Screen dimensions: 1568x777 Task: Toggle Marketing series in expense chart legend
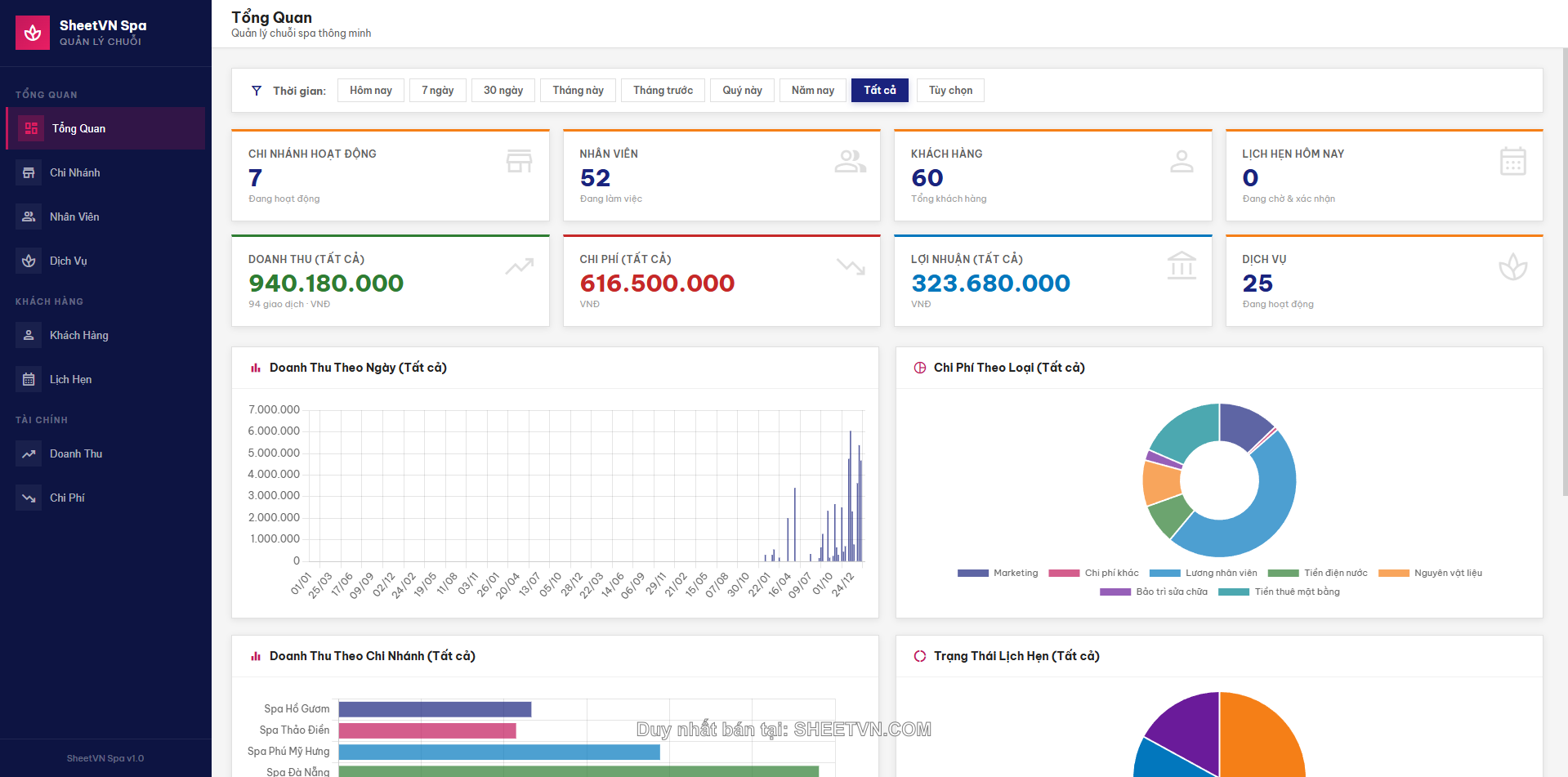pyautogui.click(x=997, y=573)
